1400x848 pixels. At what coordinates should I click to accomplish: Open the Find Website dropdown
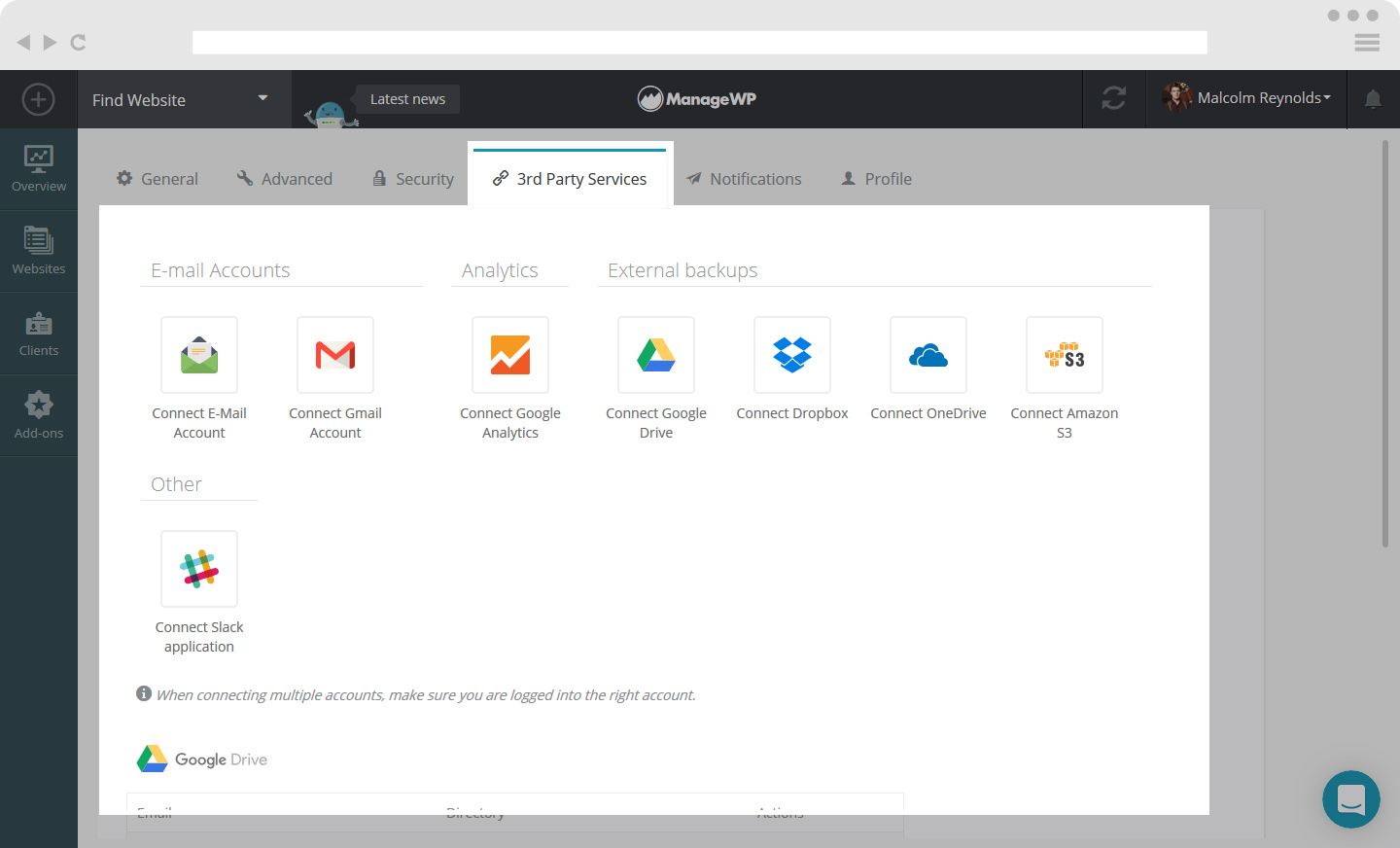coord(184,99)
